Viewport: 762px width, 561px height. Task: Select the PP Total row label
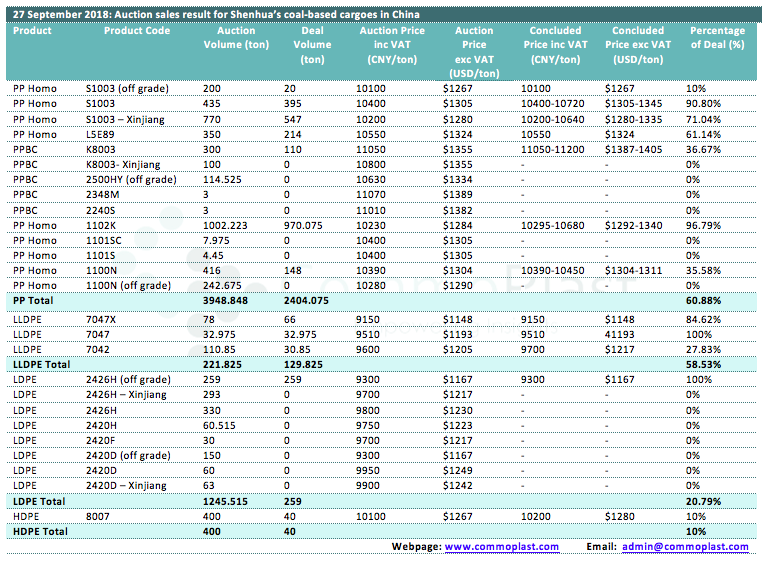click(35, 300)
